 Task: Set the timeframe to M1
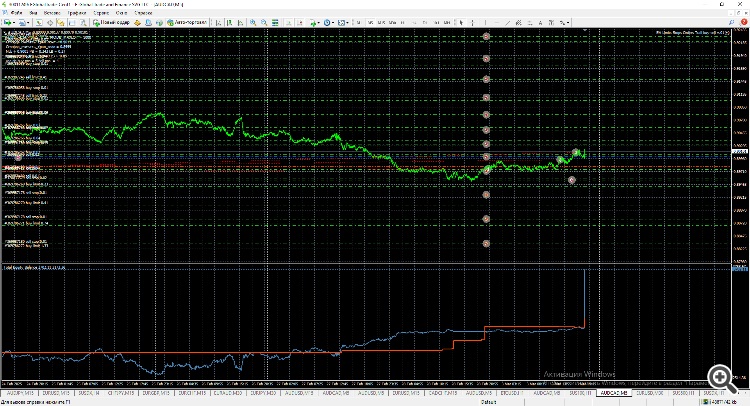(358, 22)
